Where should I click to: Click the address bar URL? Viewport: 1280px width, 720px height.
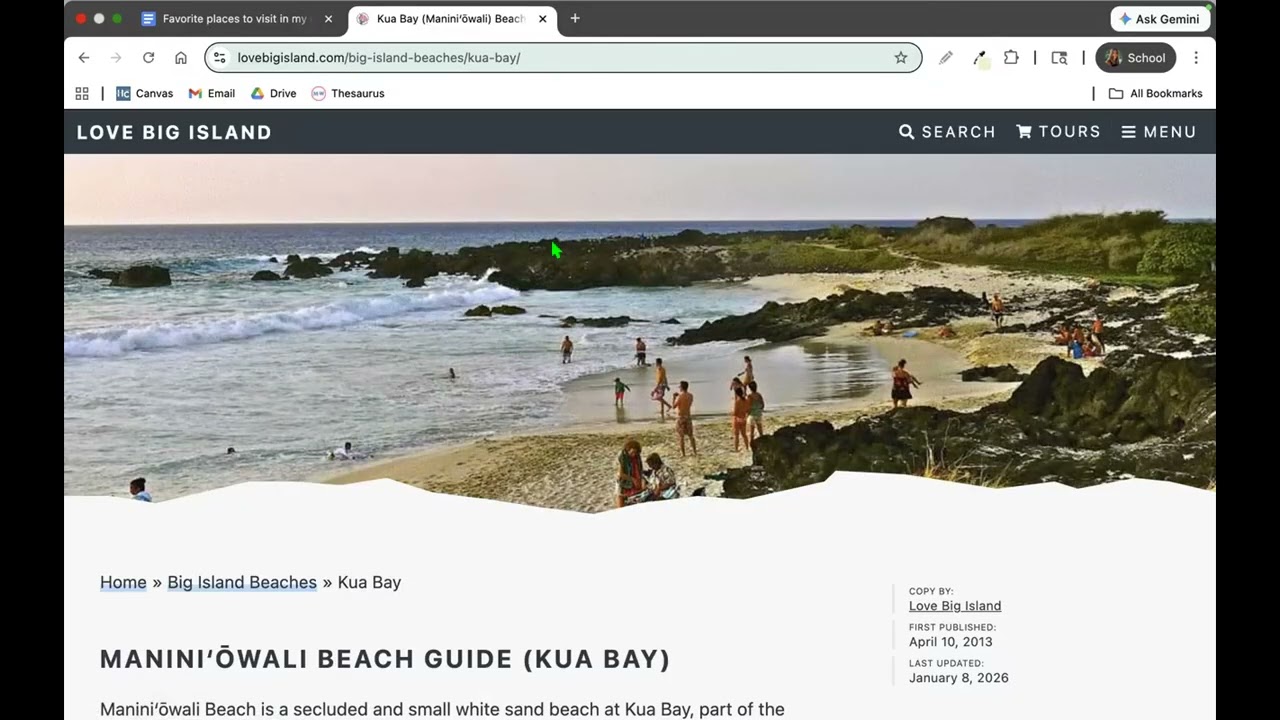click(x=379, y=58)
